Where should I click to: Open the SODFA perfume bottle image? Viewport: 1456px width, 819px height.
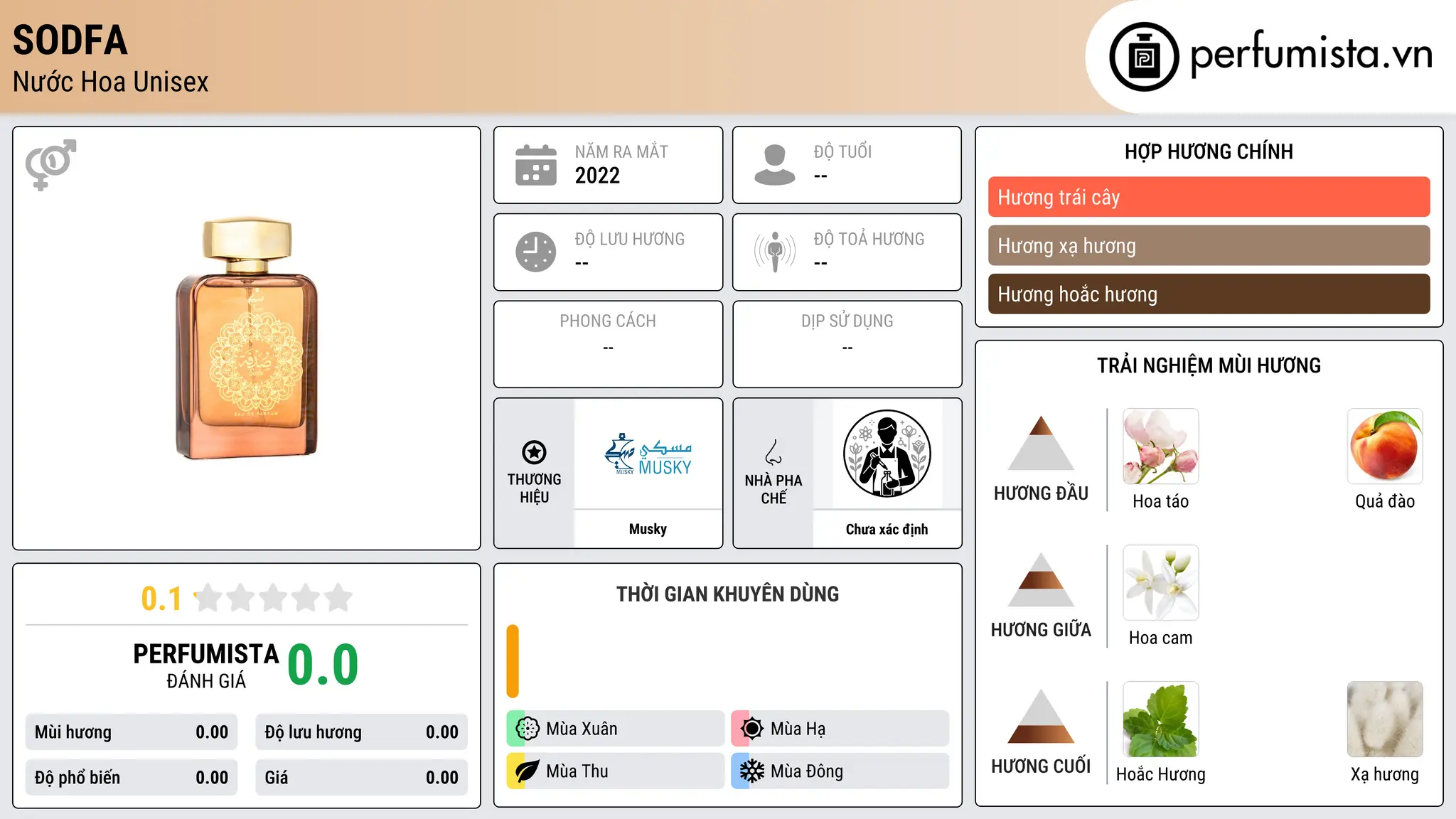click(247, 338)
